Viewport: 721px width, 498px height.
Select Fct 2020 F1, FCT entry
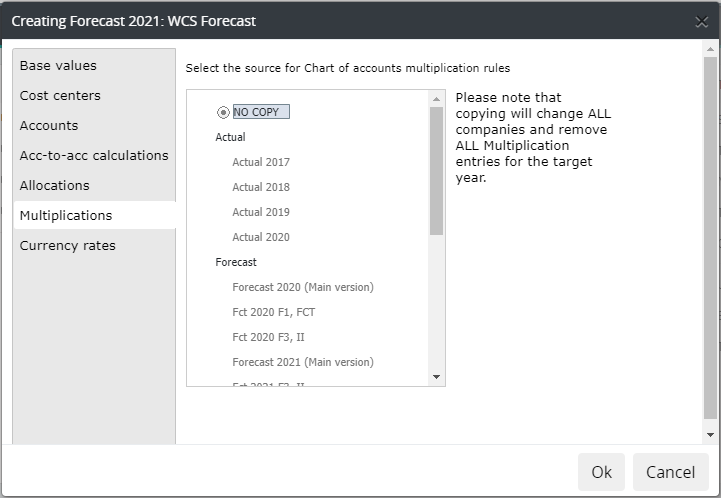coord(274,312)
